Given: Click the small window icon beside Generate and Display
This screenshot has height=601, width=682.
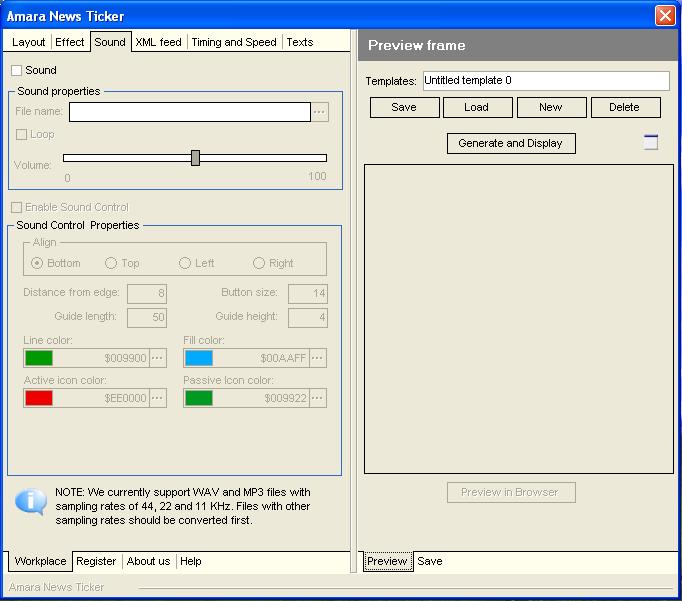Looking at the screenshot, I should pos(650,142).
